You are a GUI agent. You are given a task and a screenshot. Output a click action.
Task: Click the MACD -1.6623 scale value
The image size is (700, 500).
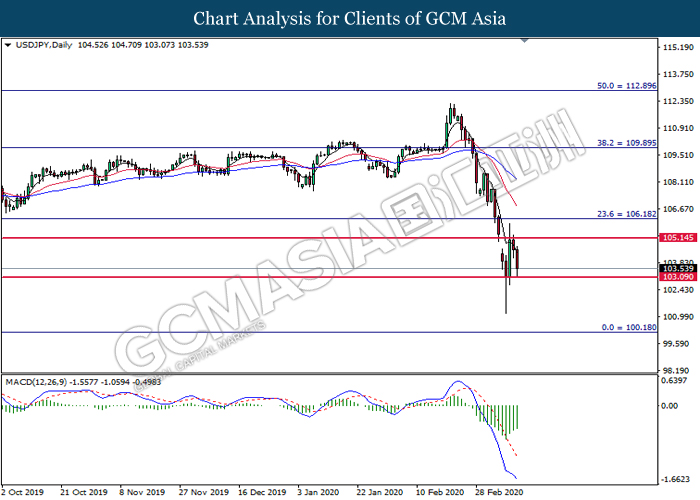point(676,479)
